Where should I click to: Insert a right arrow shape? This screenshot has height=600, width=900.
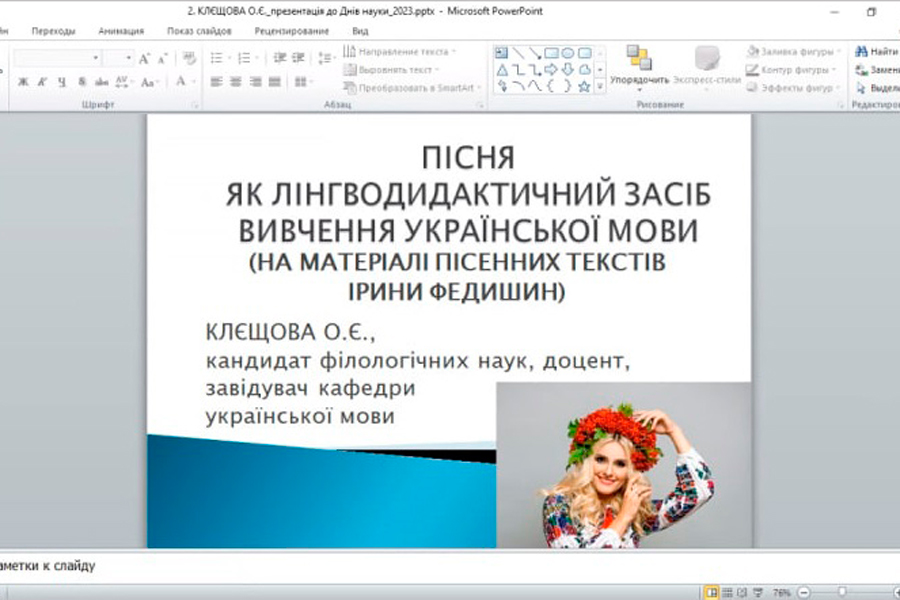pos(550,69)
